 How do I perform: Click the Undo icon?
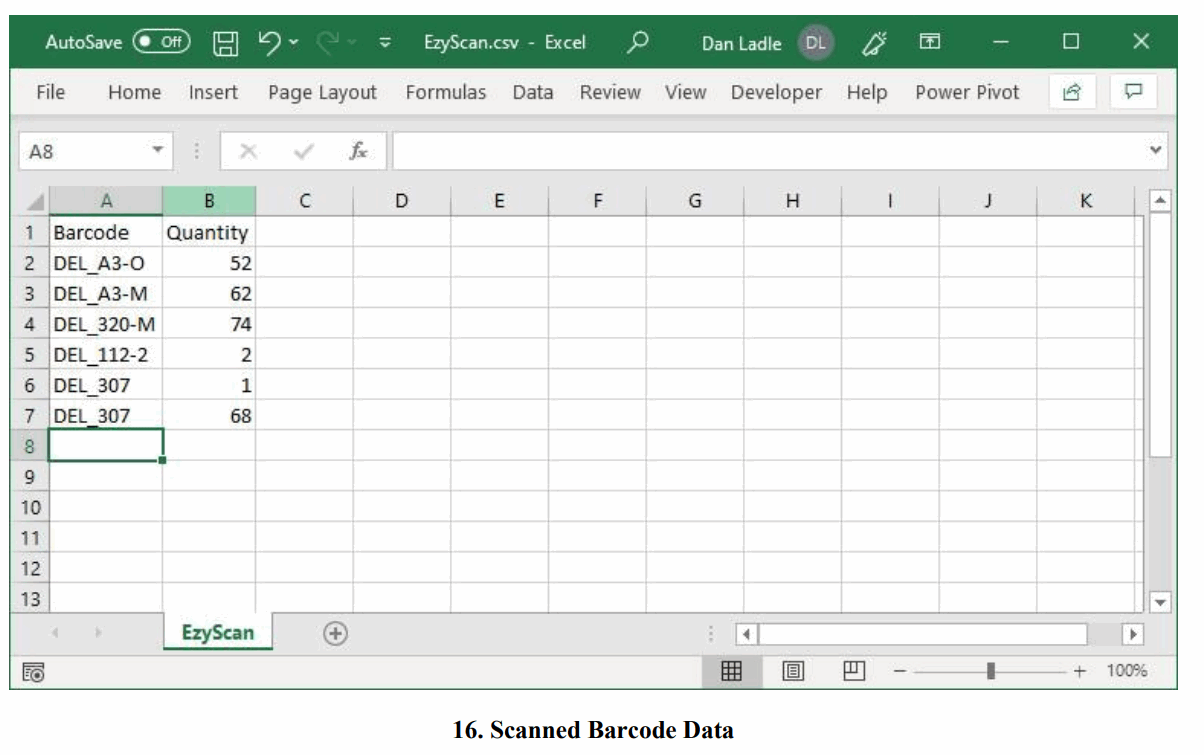point(270,42)
